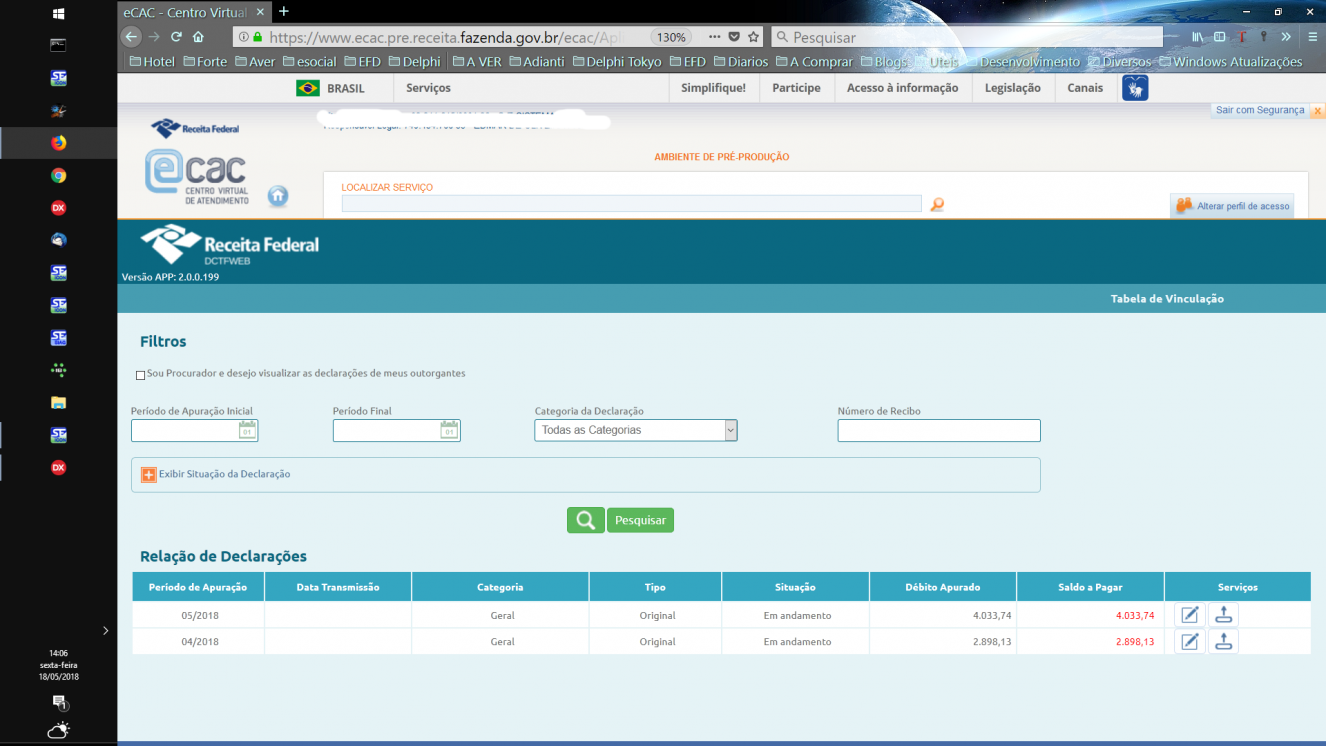Bookmark this page with the star

(754, 37)
